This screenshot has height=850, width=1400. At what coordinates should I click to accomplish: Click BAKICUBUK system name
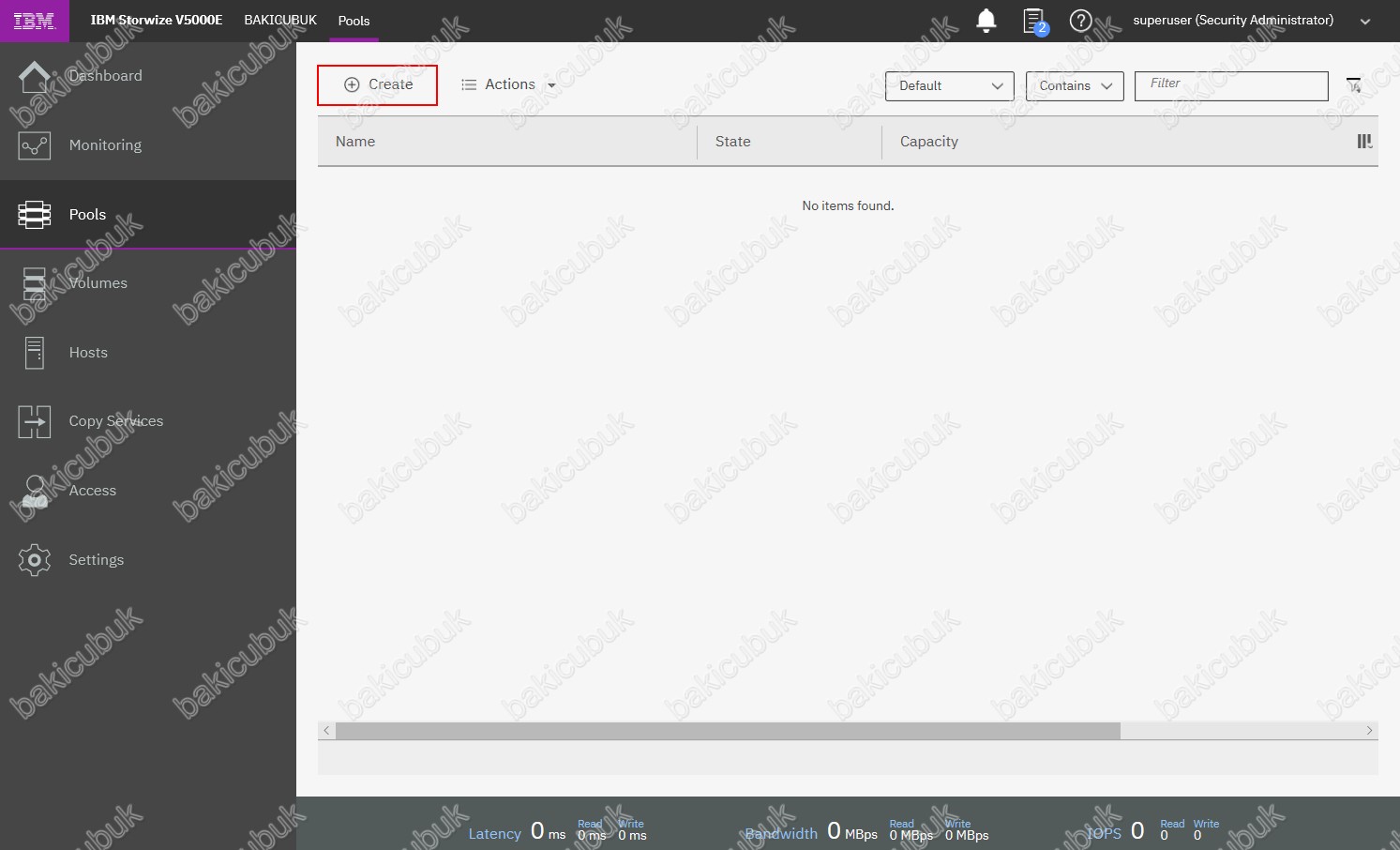click(x=280, y=20)
